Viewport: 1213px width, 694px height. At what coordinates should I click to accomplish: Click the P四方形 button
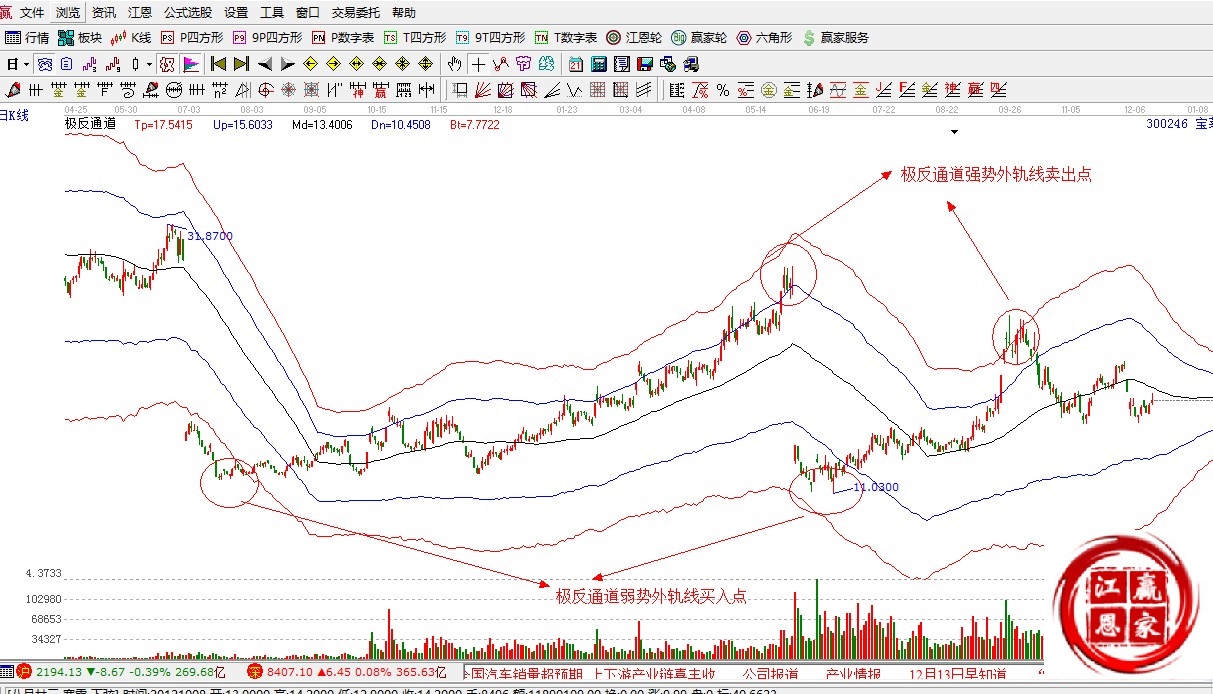[192, 38]
